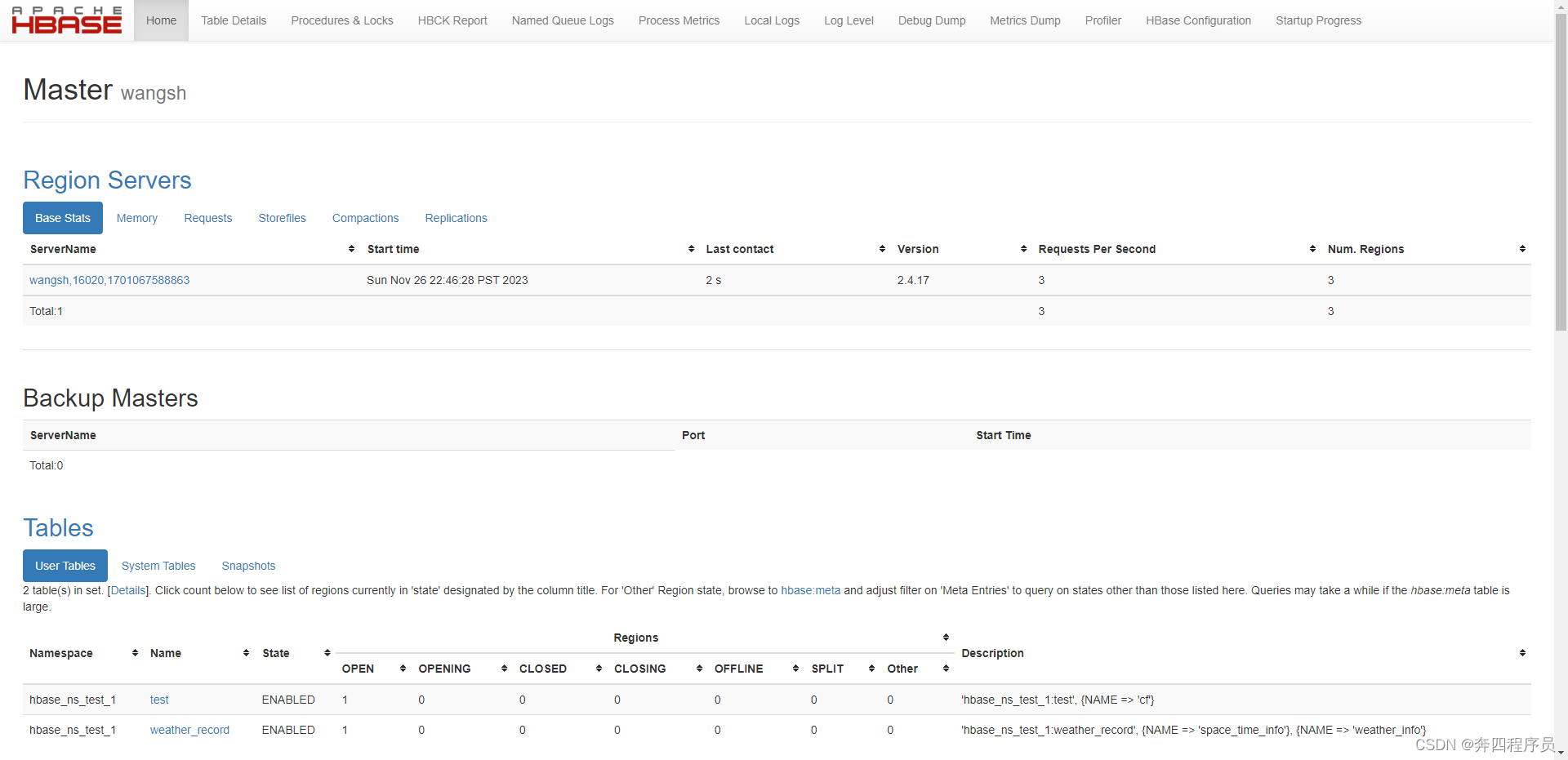This screenshot has height=760, width=1568.
Task: Open the test table link
Action: pos(159,700)
